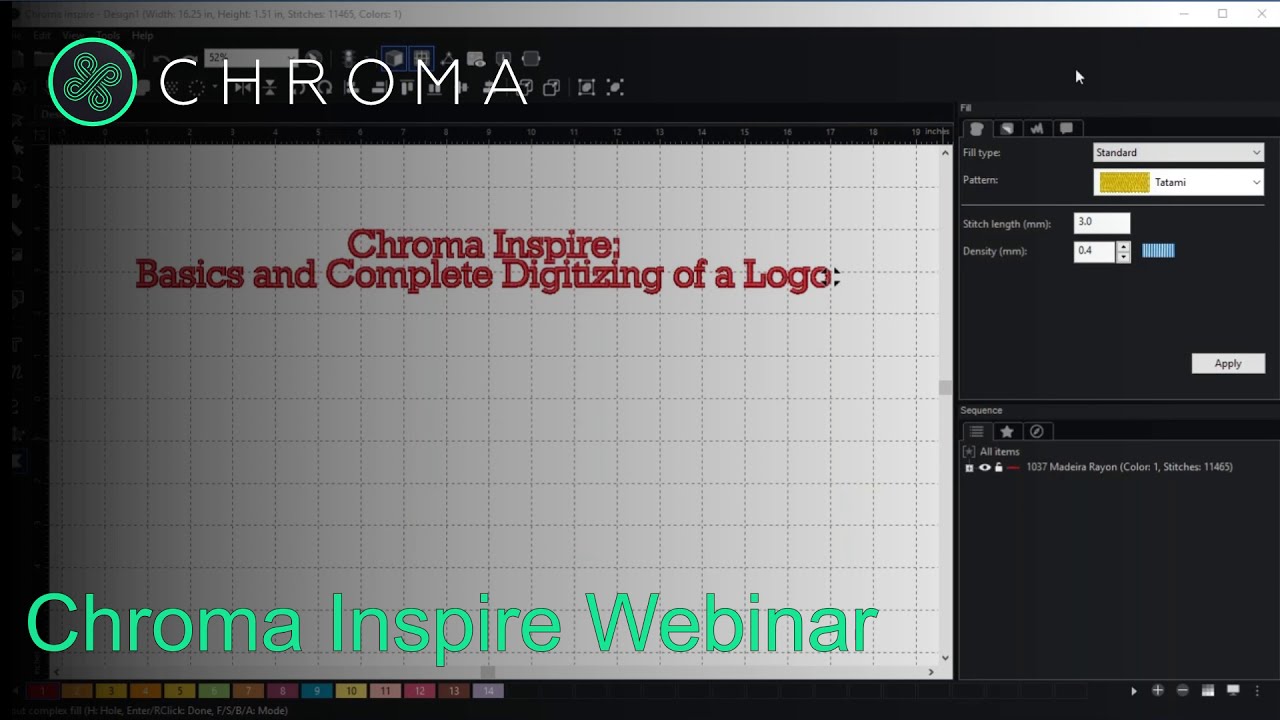This screenshot has height=720, width=1280.
Task: Click the Density value input field
Action: click(x=1095, y=251)
